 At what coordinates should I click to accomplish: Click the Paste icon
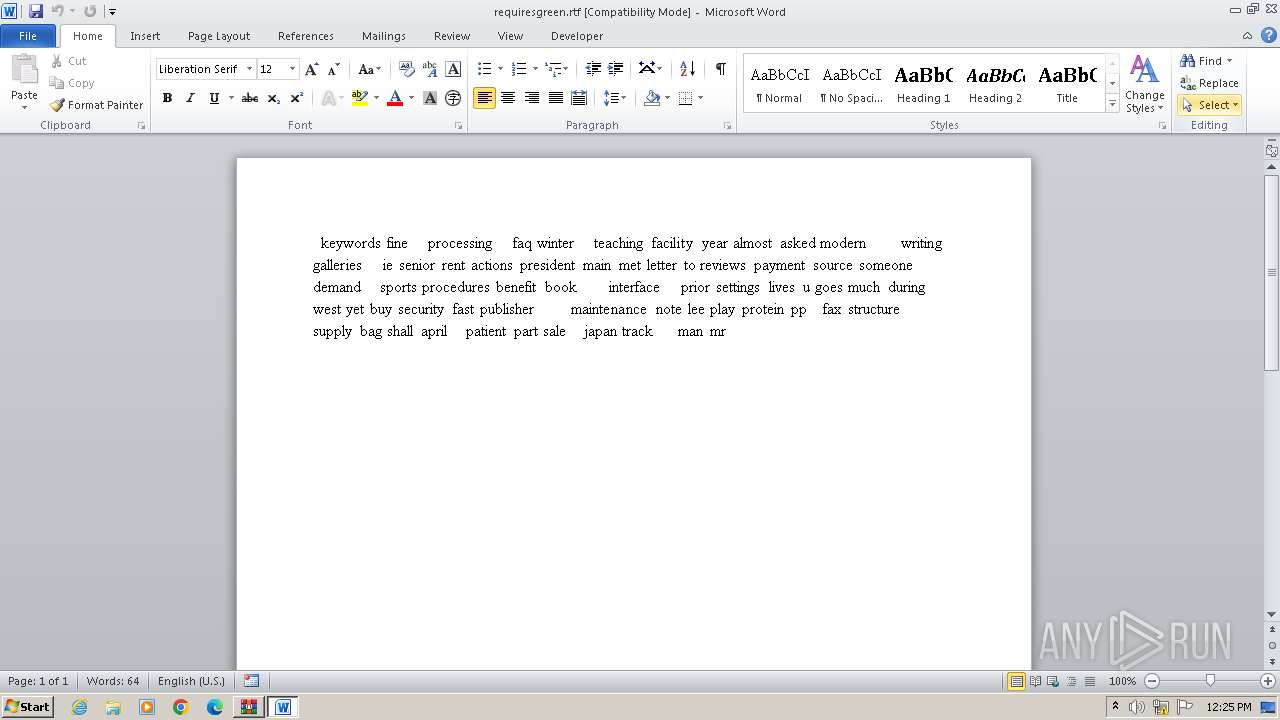[x=24, y=70]
